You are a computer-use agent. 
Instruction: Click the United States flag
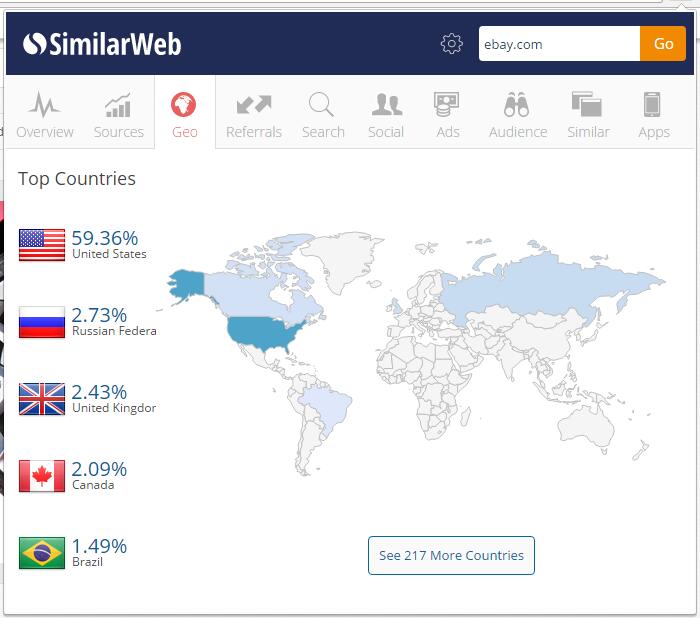point(42,245)
